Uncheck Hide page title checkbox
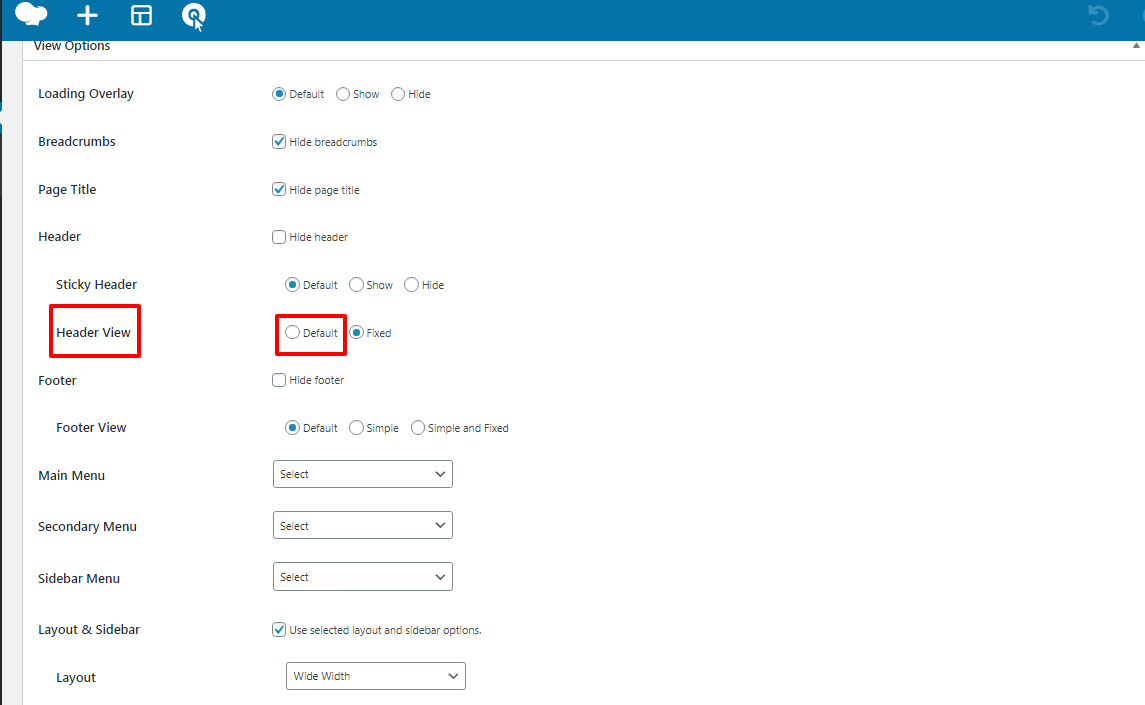Screen dimensions: 1145x705 pyautogui.click(x=279, y=190)
